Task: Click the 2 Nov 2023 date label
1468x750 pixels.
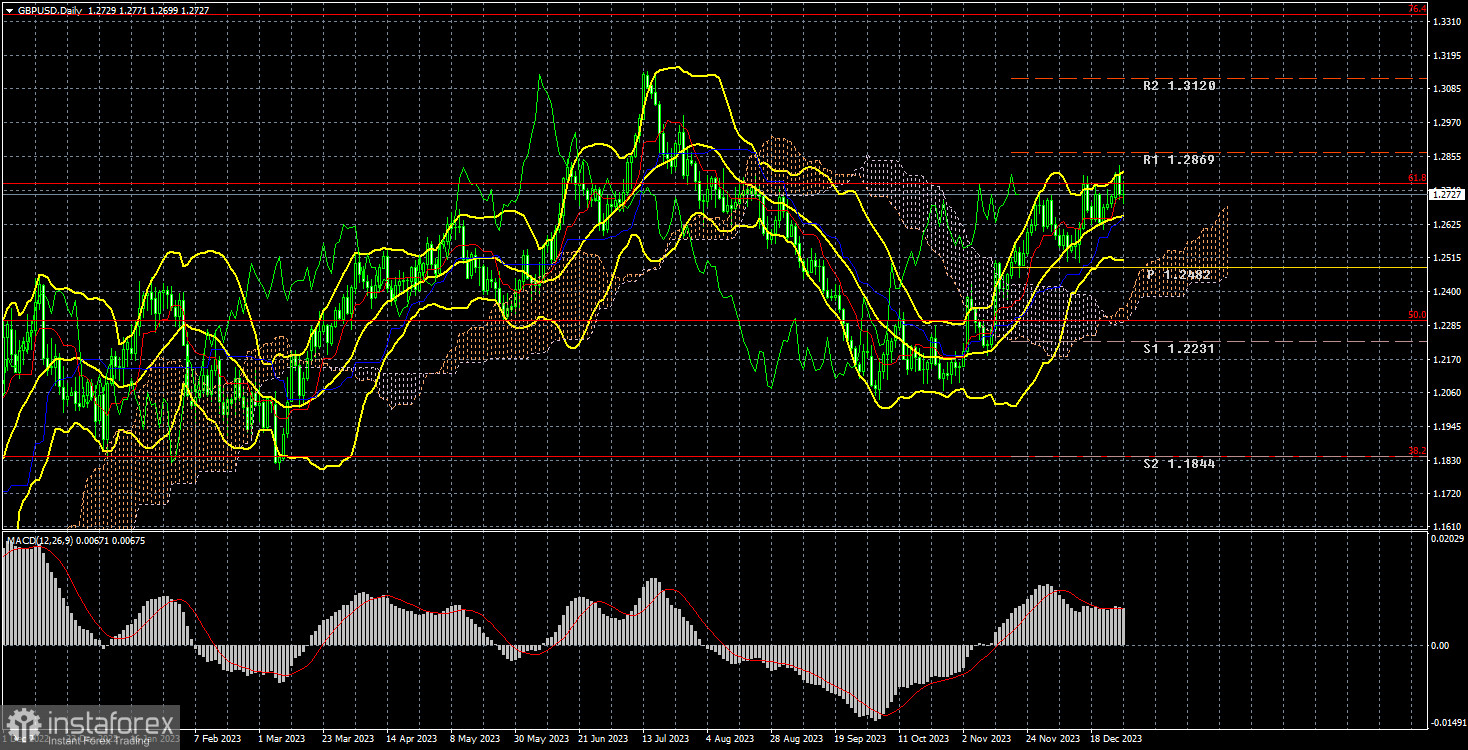Action: (x=987, y=739)
